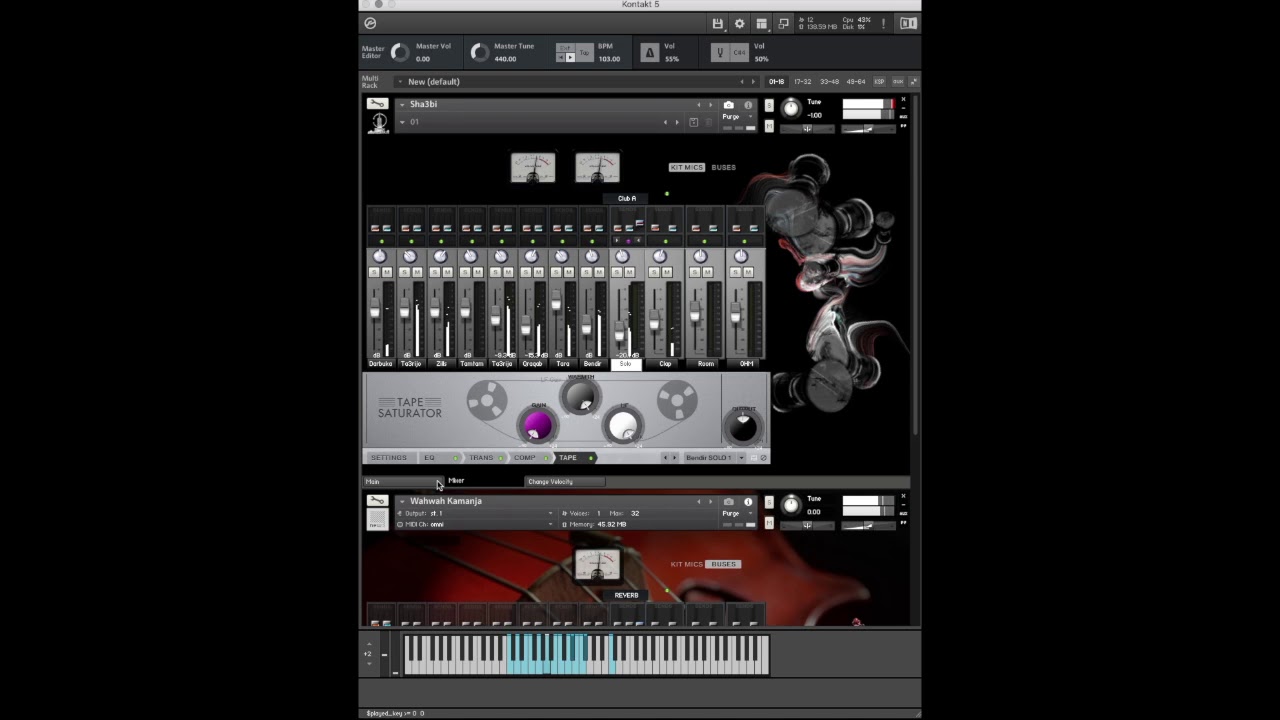Toggle Sha3bi instrument S solo button
This screenshot has width=1280, height=720.
pos(769,105)
